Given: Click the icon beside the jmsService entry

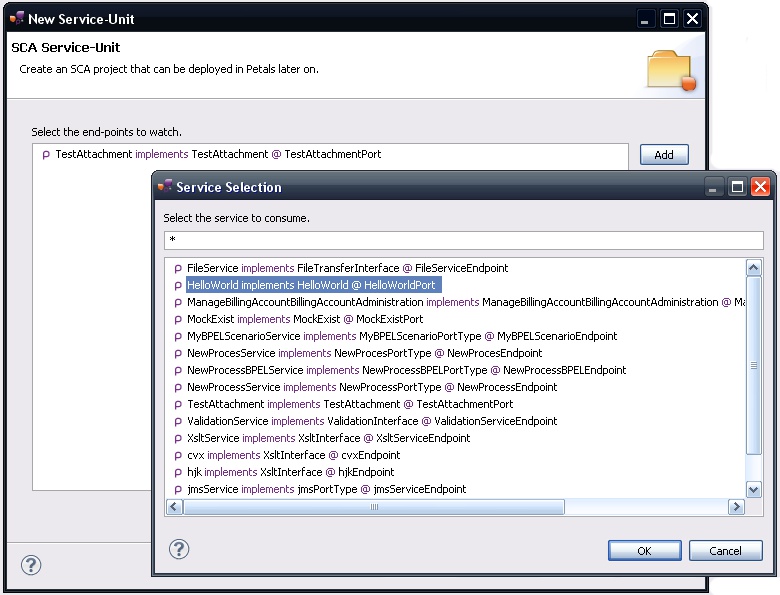Looking at the screenshot, I should tap(178, 490).
